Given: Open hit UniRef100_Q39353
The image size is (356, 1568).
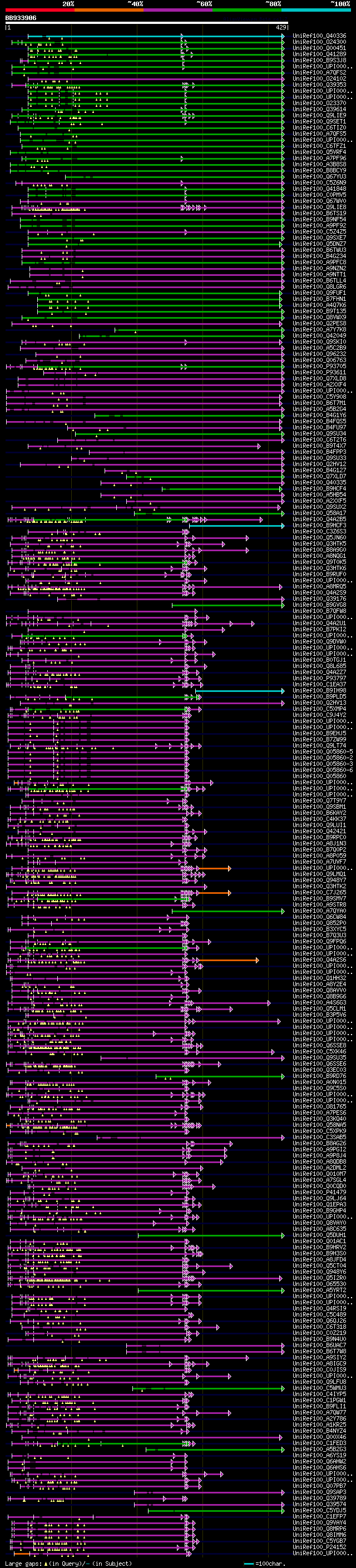Looking at the screenshot, I should click(319, 85).
